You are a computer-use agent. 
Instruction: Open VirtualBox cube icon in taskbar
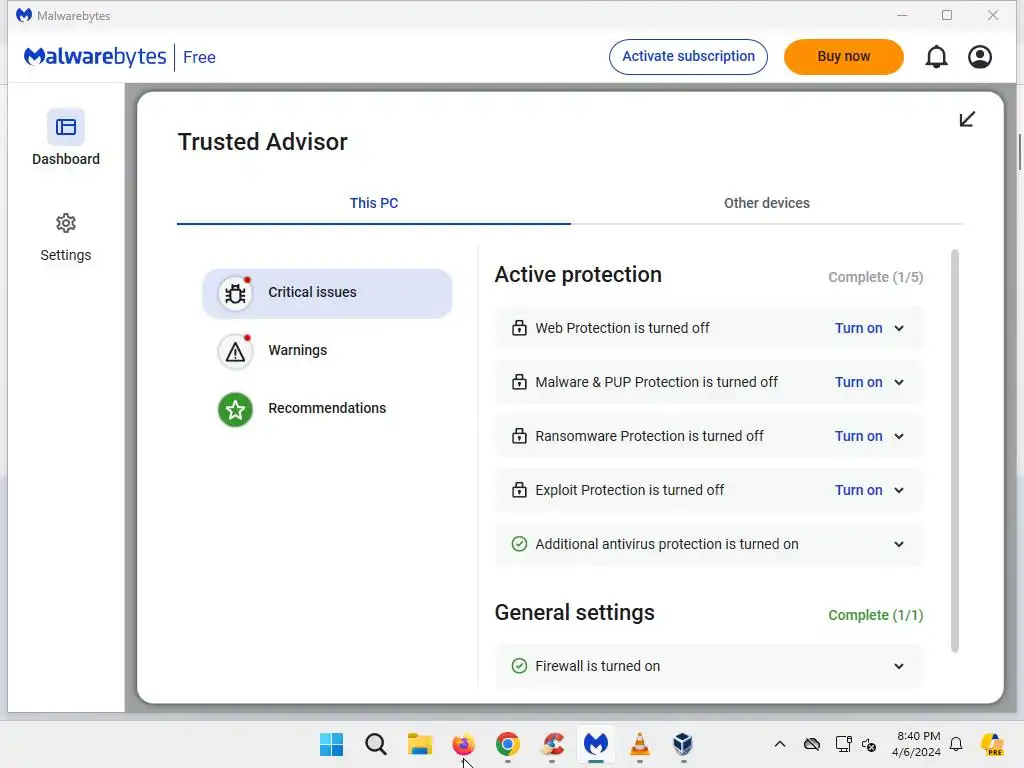point(683,744)
